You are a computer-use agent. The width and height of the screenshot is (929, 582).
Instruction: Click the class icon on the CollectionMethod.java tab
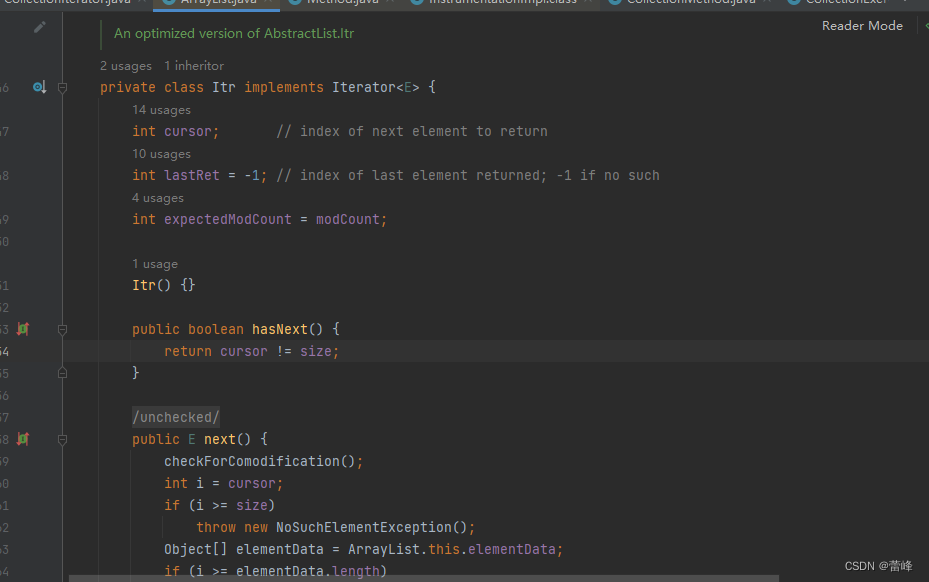pos(616,4)
